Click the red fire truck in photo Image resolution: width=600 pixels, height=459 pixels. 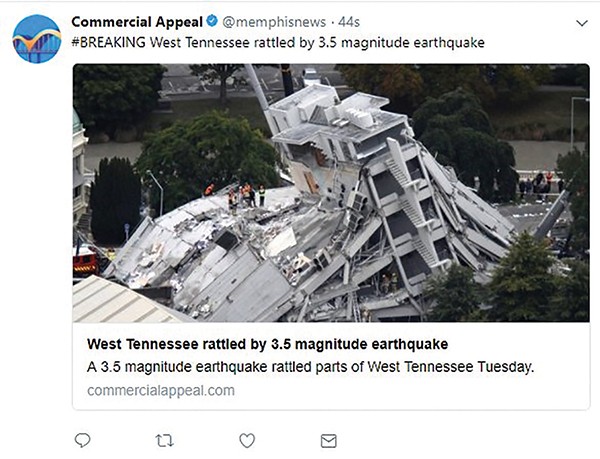(x=86, y=260)
